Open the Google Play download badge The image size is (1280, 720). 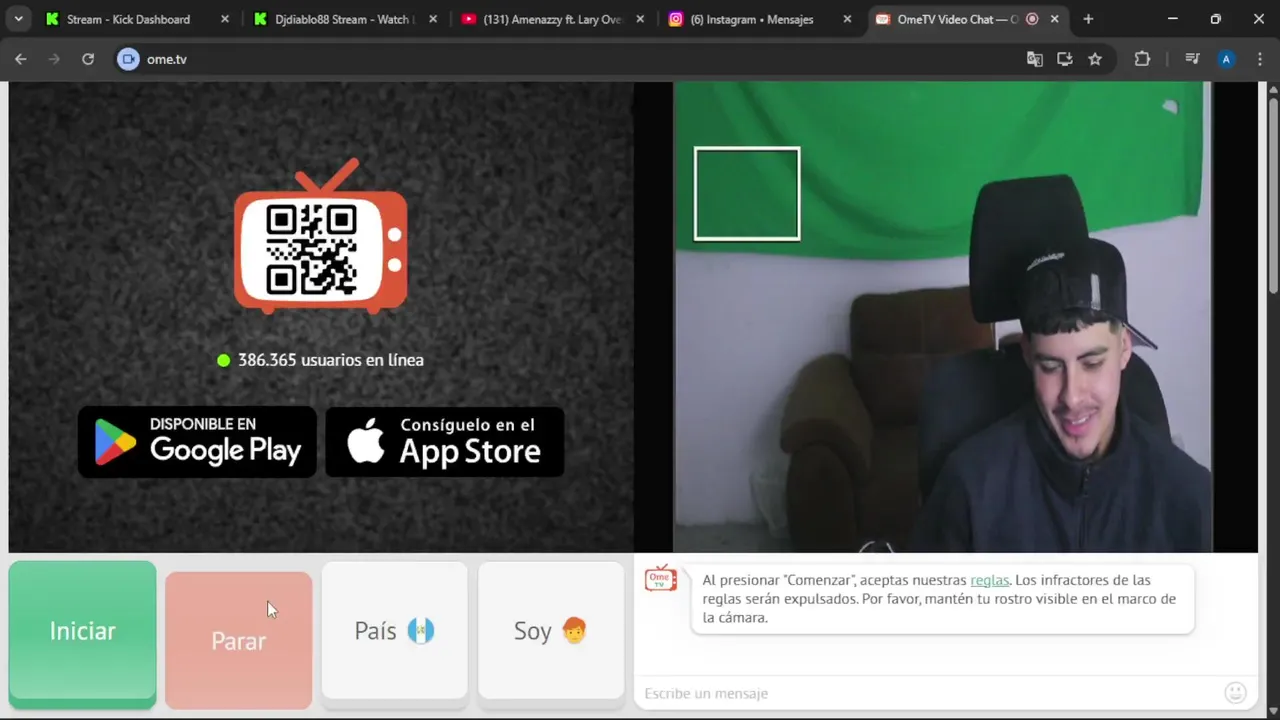pos(197,441)
